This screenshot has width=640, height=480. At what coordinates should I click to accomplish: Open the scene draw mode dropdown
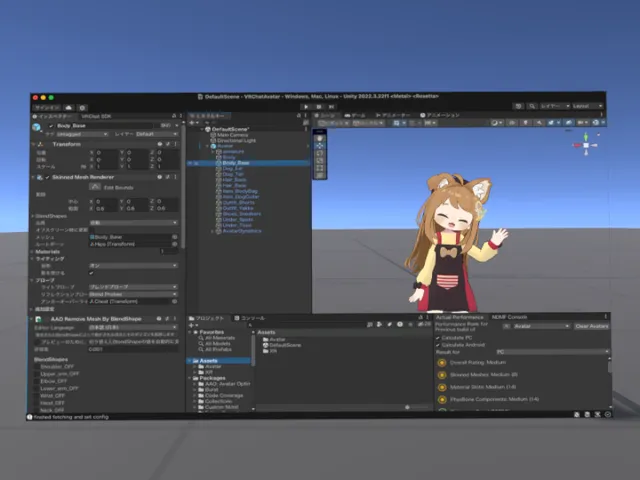point(497,123)
